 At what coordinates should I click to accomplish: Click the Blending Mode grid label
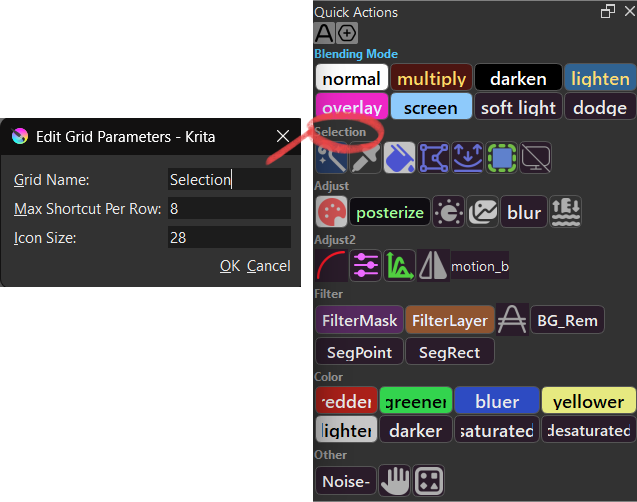[x=356, y=54]
